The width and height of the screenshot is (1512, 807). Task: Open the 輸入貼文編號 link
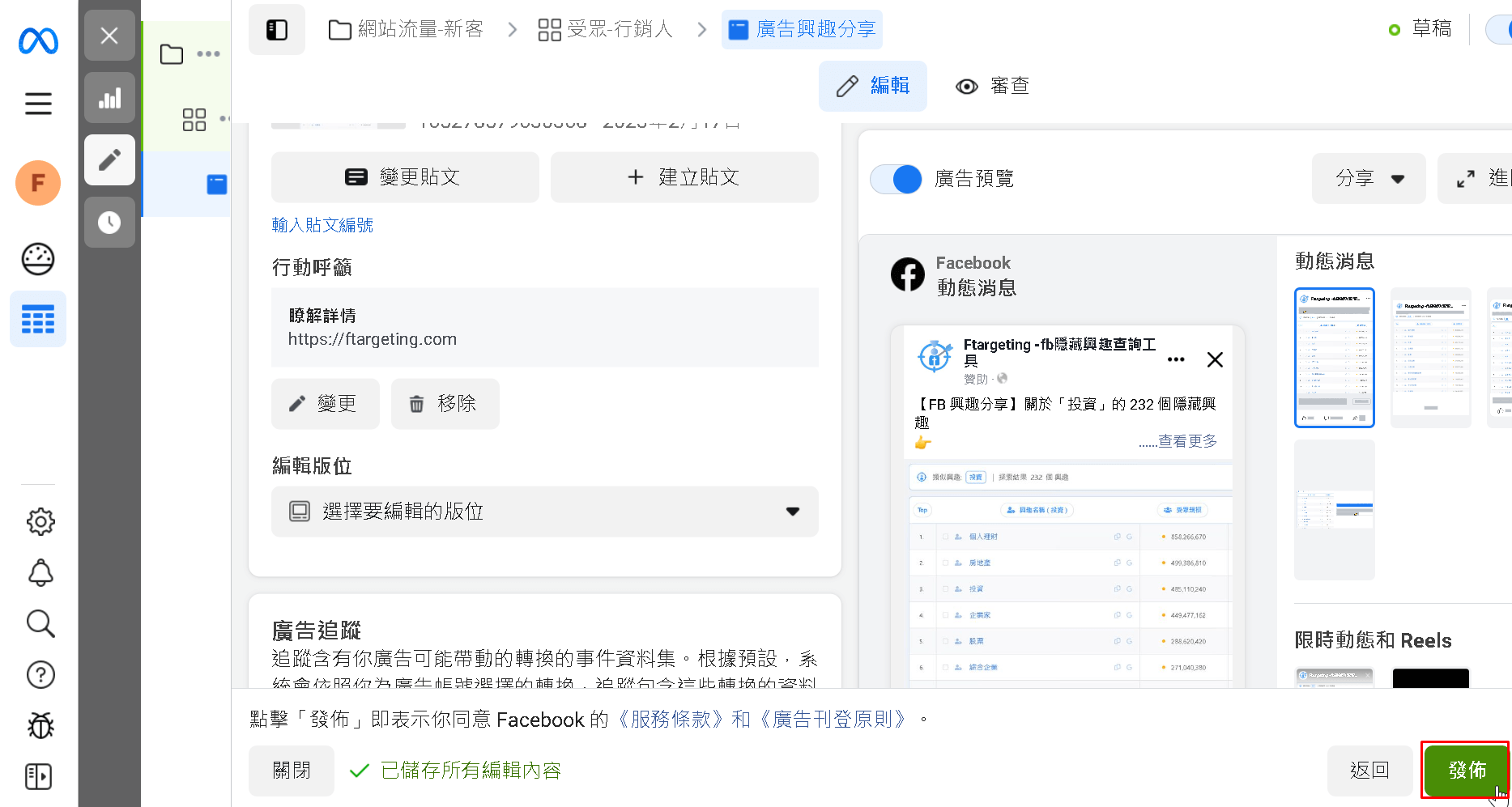point(322,225)
